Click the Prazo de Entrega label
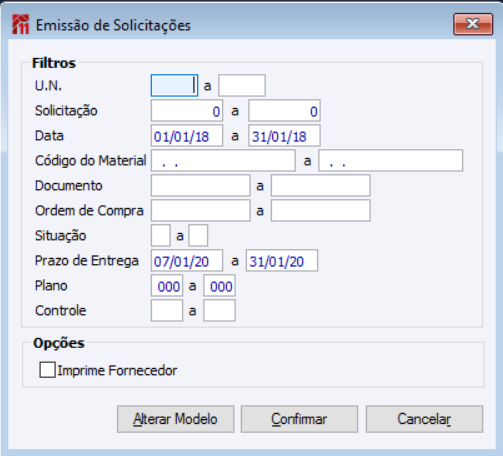Screen dimensions: 503x456 [x=87, y=261]
